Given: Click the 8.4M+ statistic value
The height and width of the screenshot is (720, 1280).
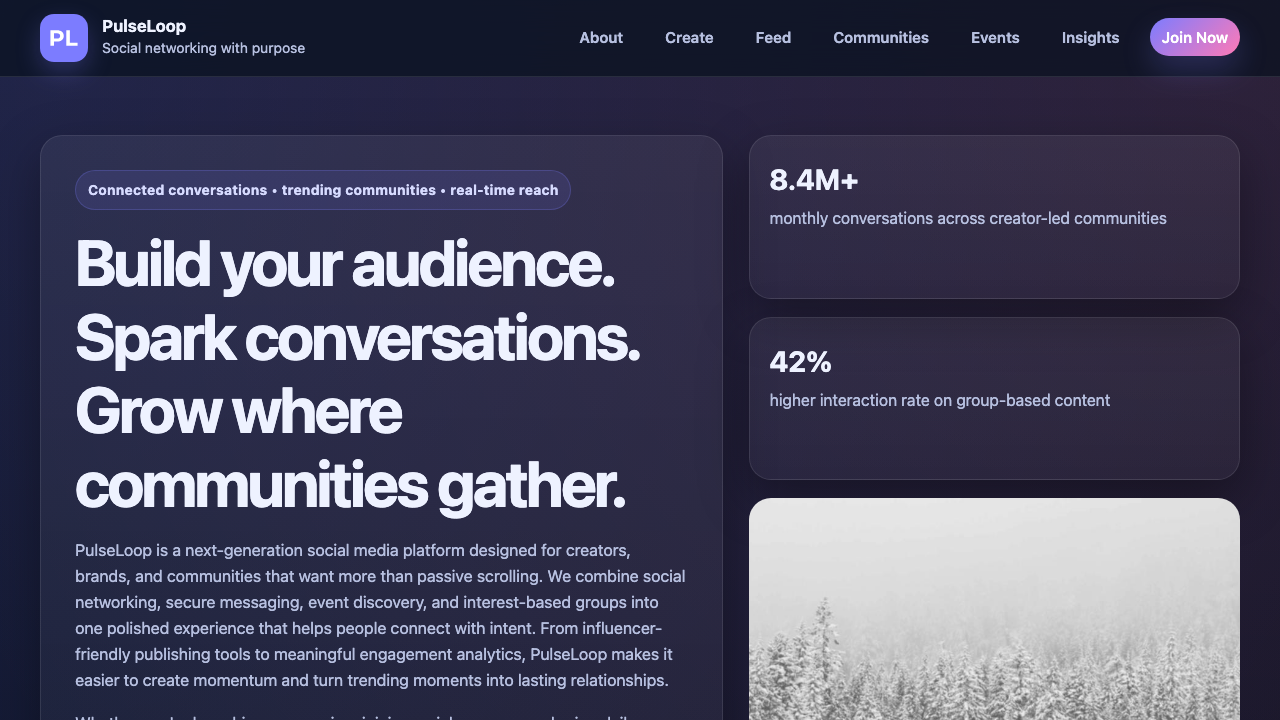Looking at the screenshot, I should [814, 180].
